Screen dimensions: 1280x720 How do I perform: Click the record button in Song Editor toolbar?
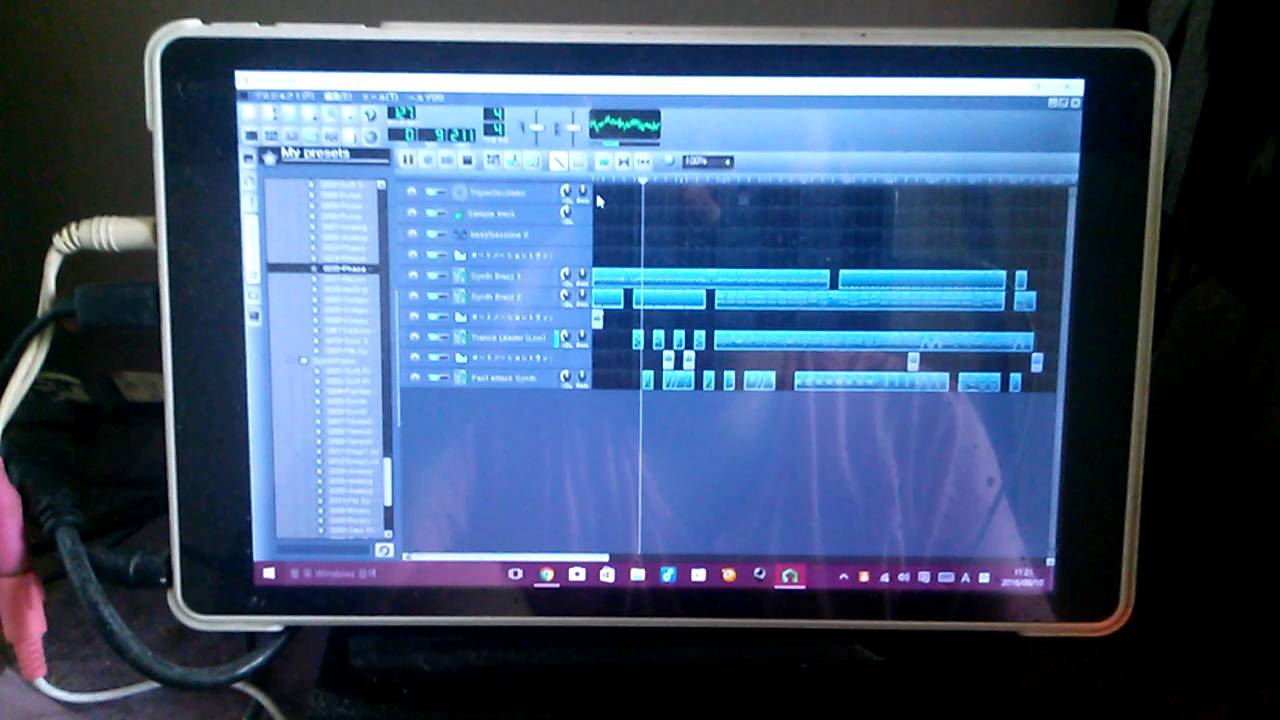pos(428,160)
